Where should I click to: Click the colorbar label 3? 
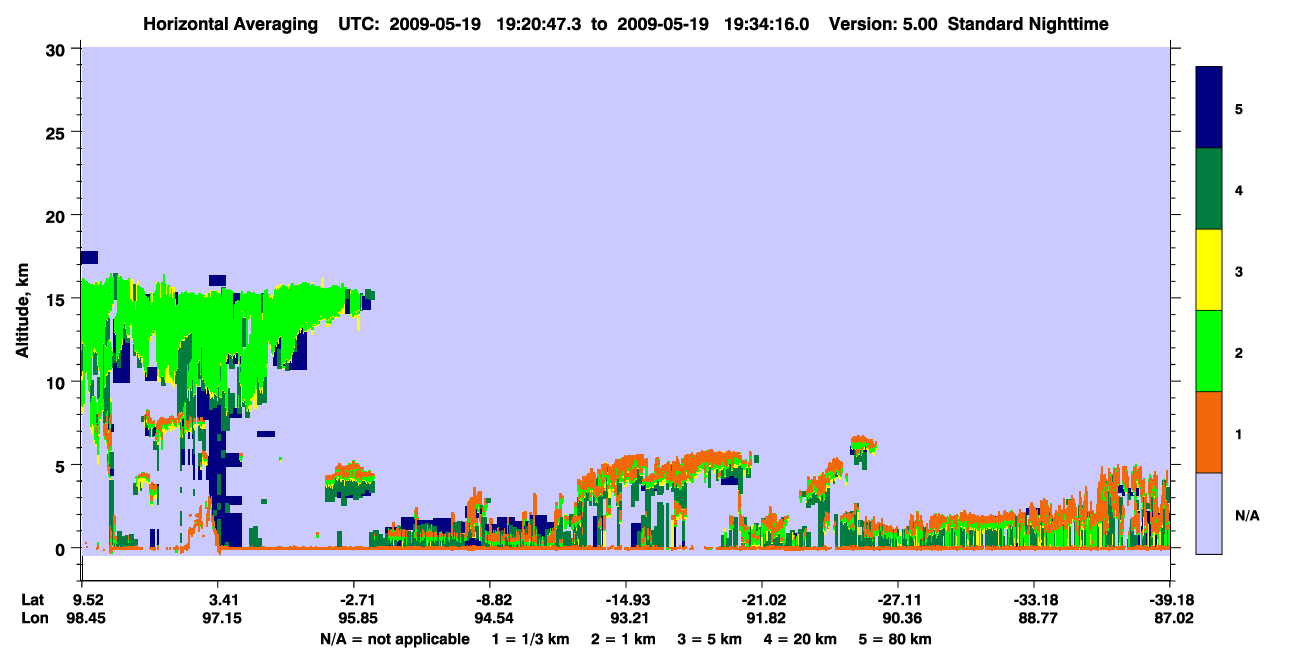(1239, 271)
